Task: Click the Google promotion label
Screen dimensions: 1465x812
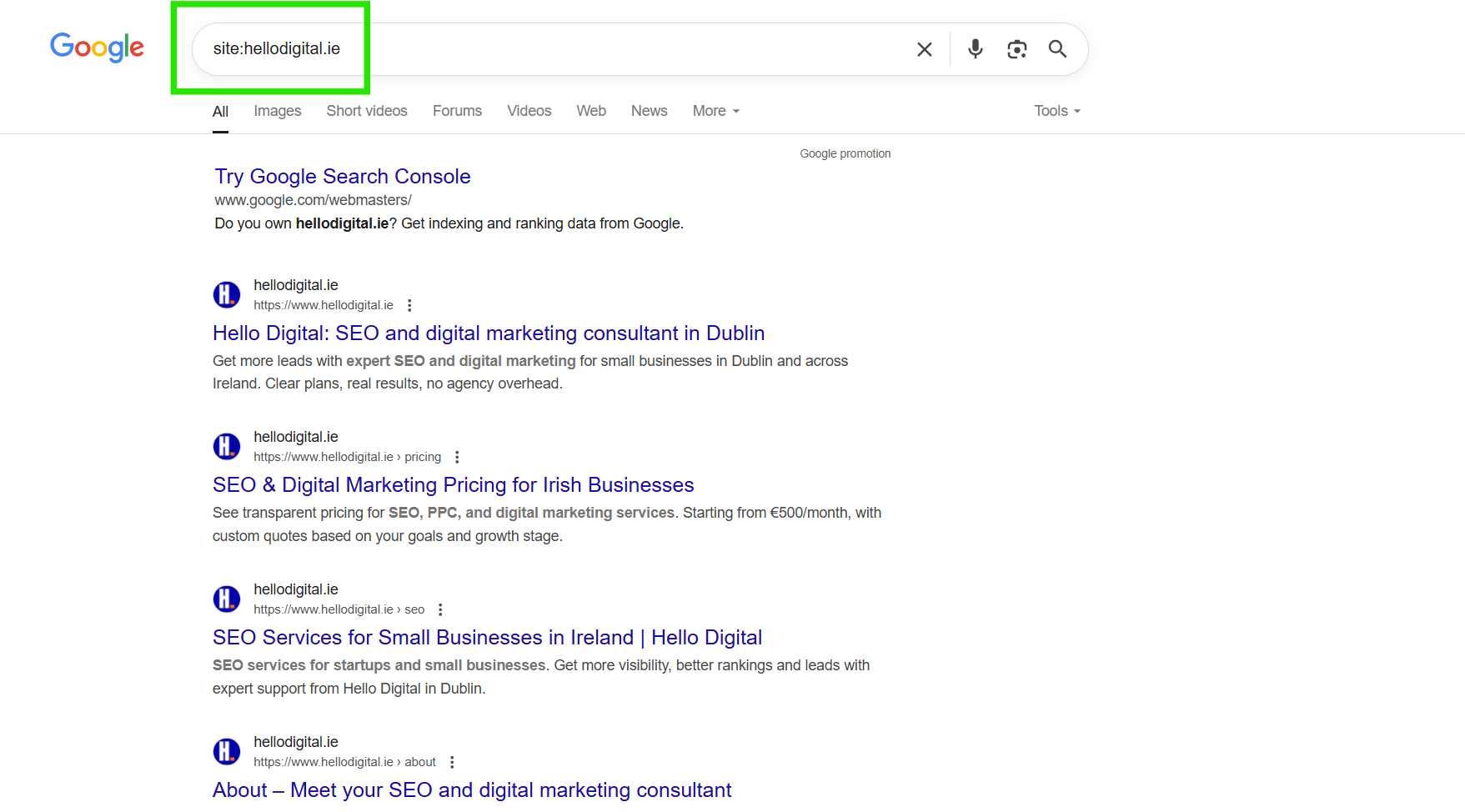Action: coord(845,153)
